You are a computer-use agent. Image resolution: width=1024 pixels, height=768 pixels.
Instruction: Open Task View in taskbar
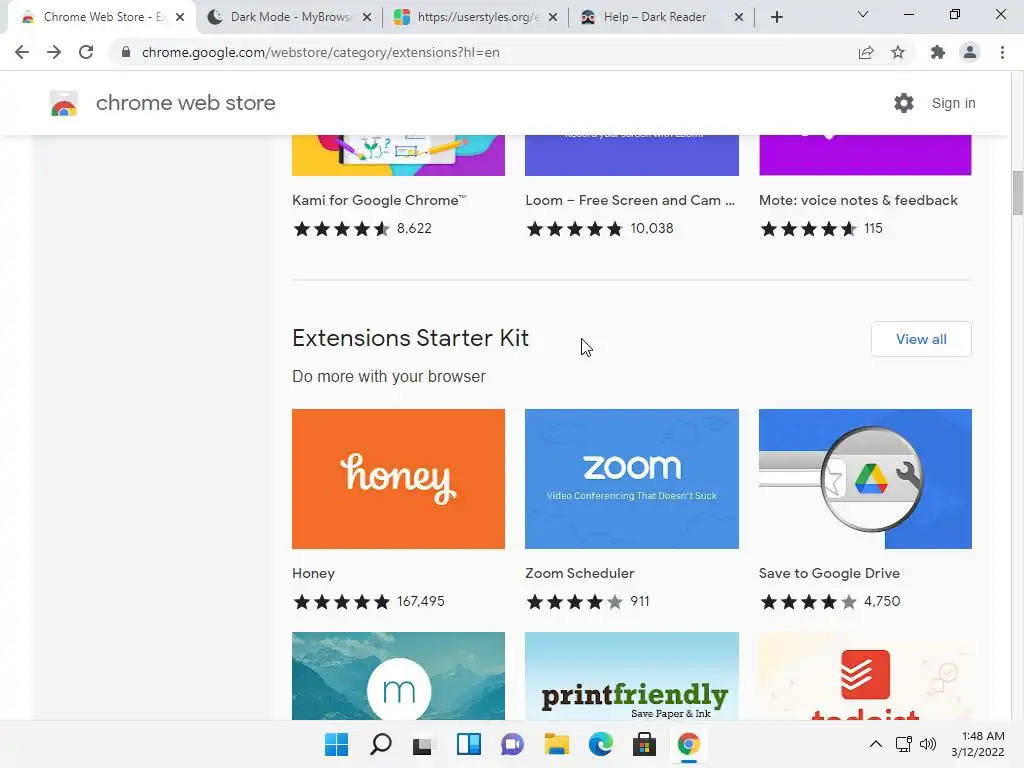click(x=423, y=744)
